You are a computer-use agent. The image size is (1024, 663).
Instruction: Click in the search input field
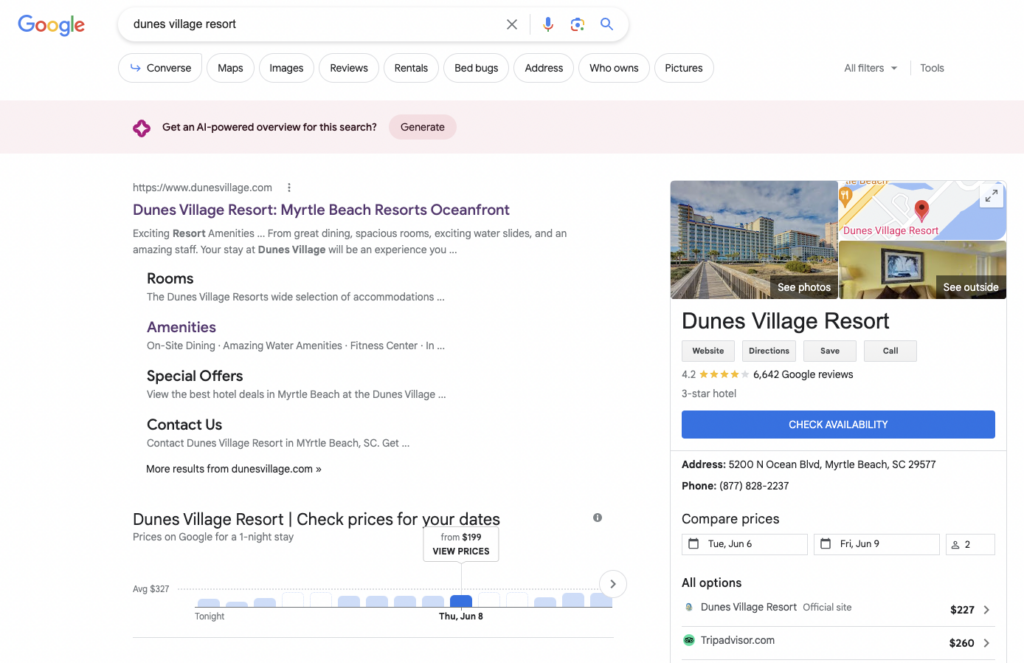[x=313, y=24]
